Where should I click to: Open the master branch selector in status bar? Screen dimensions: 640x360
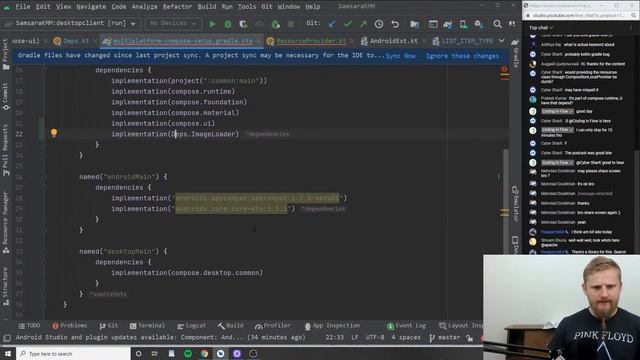445,338
